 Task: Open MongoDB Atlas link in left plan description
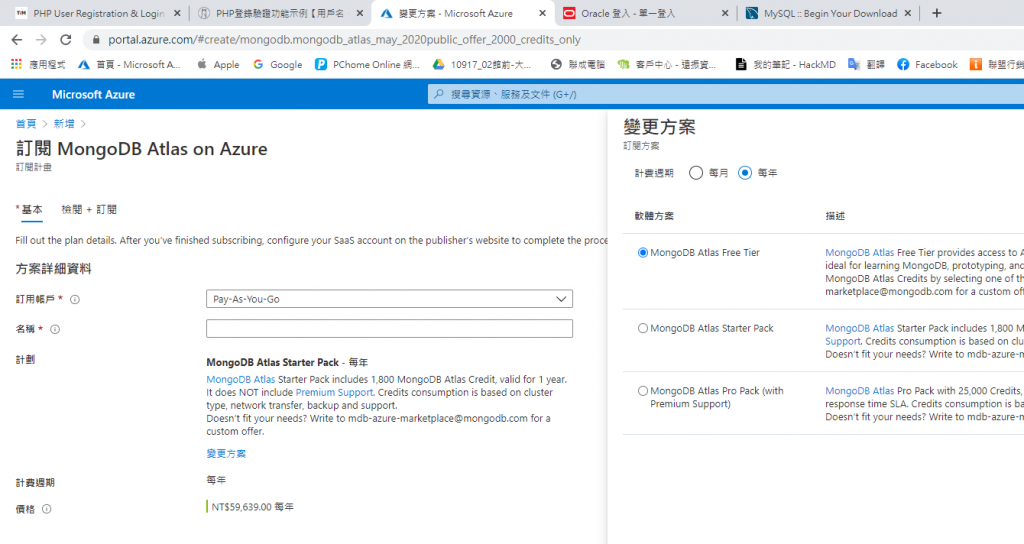(241, 379)
